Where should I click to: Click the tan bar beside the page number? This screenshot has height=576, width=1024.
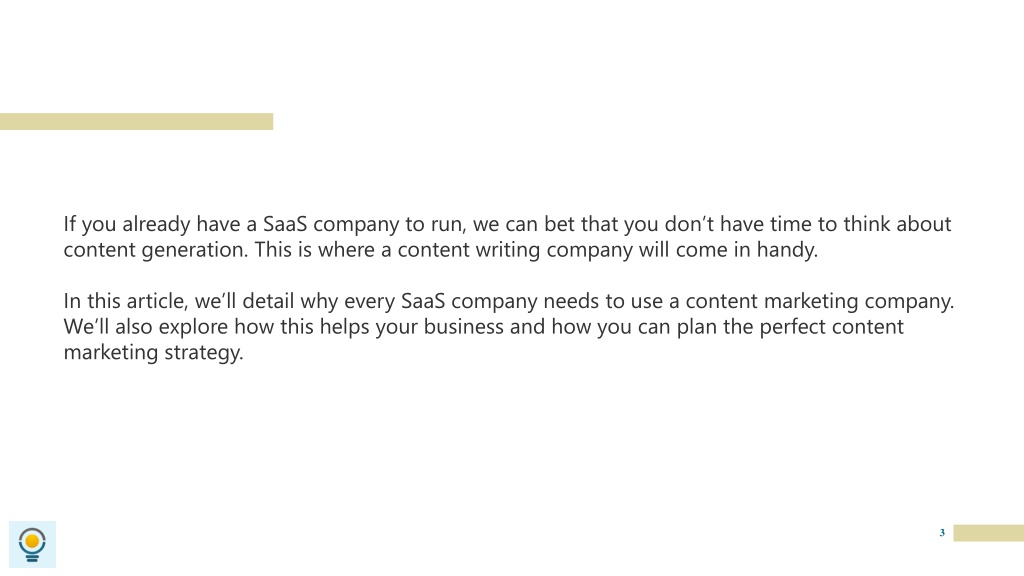coord(989,533)
